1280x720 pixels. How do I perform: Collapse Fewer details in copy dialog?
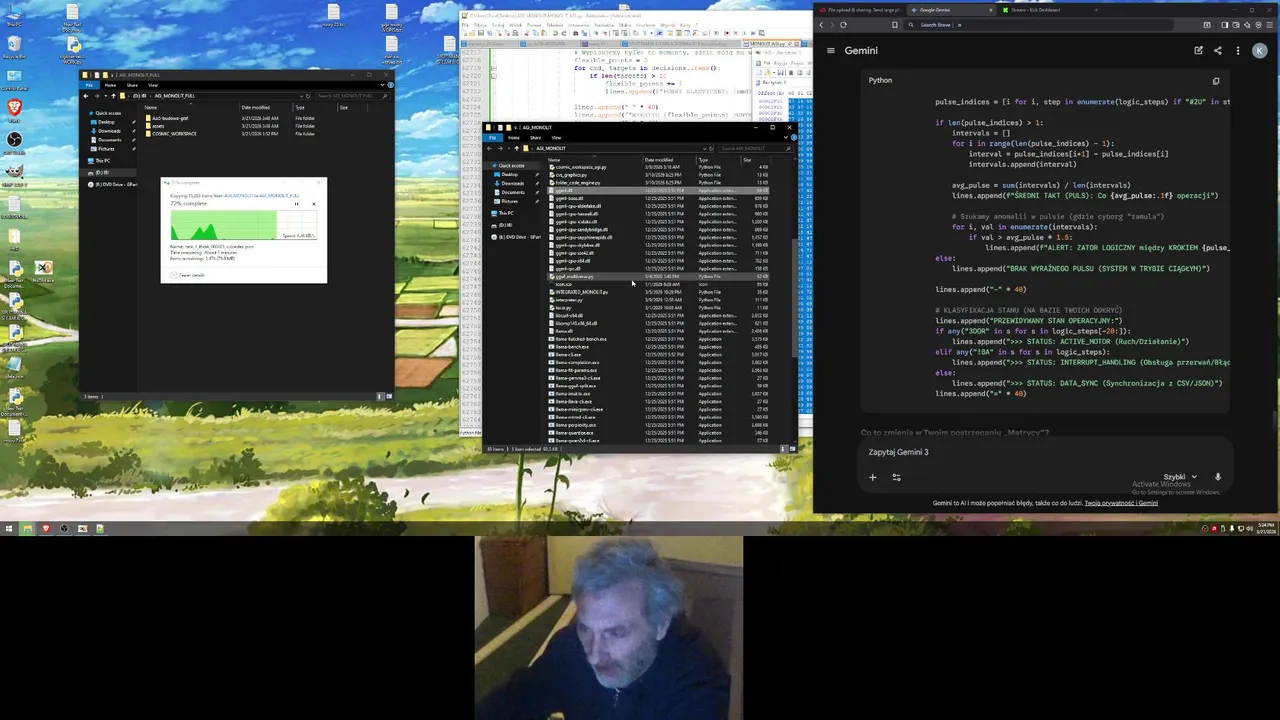pos(187,275)
